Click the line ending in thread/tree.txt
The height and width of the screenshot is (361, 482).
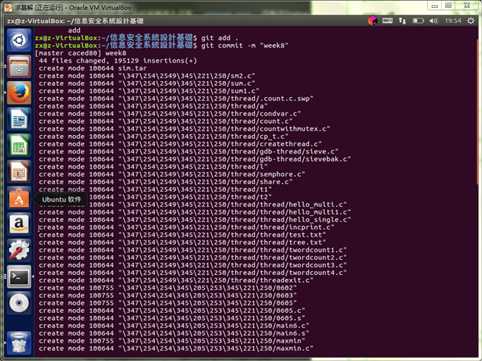(x=182, y=242)
